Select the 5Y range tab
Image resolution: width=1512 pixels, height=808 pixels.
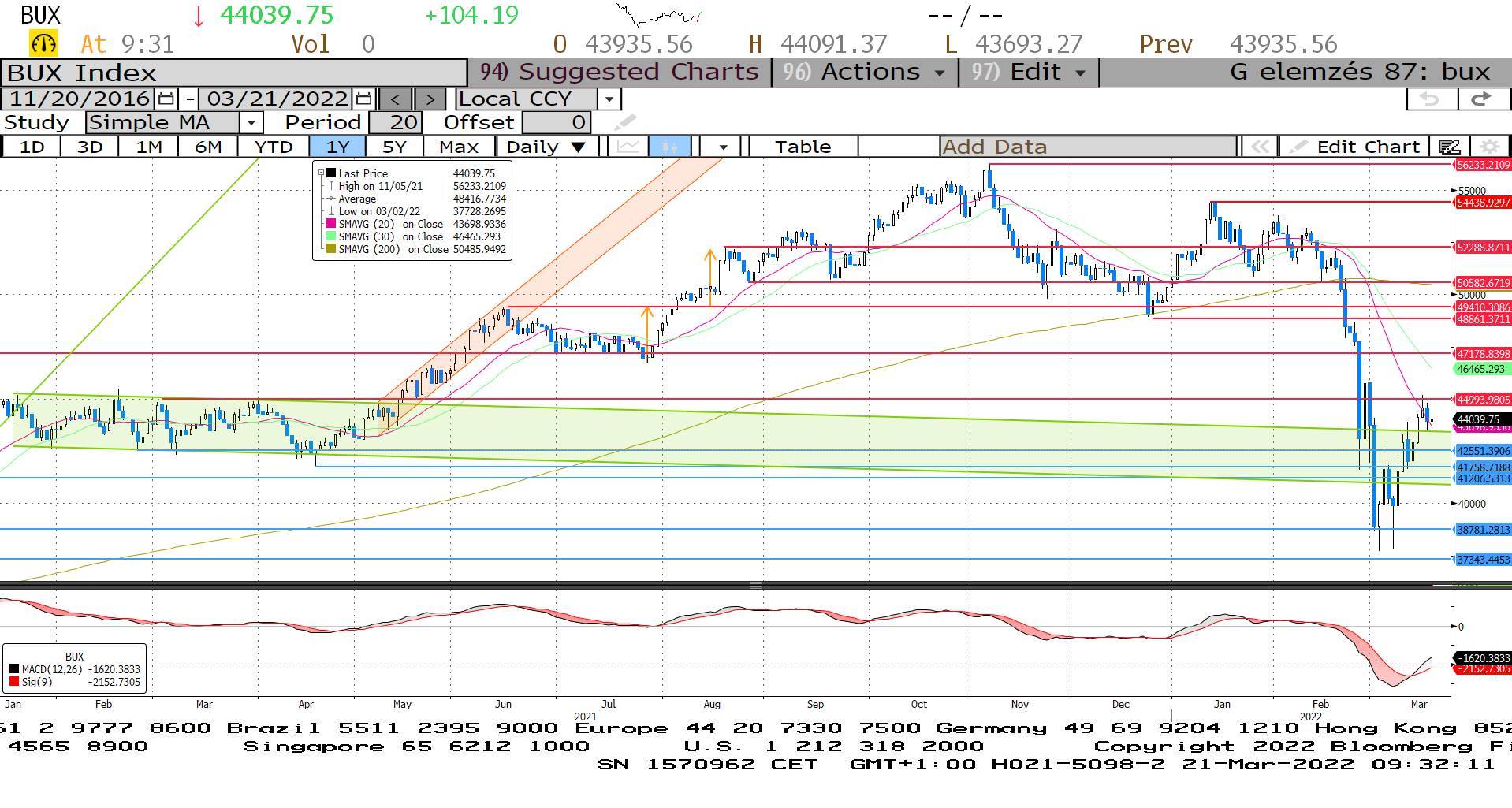[394, 147]
